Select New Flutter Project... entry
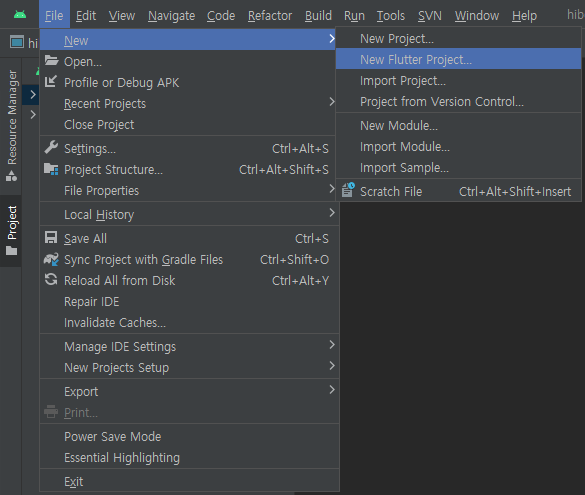 coord(459,59)
